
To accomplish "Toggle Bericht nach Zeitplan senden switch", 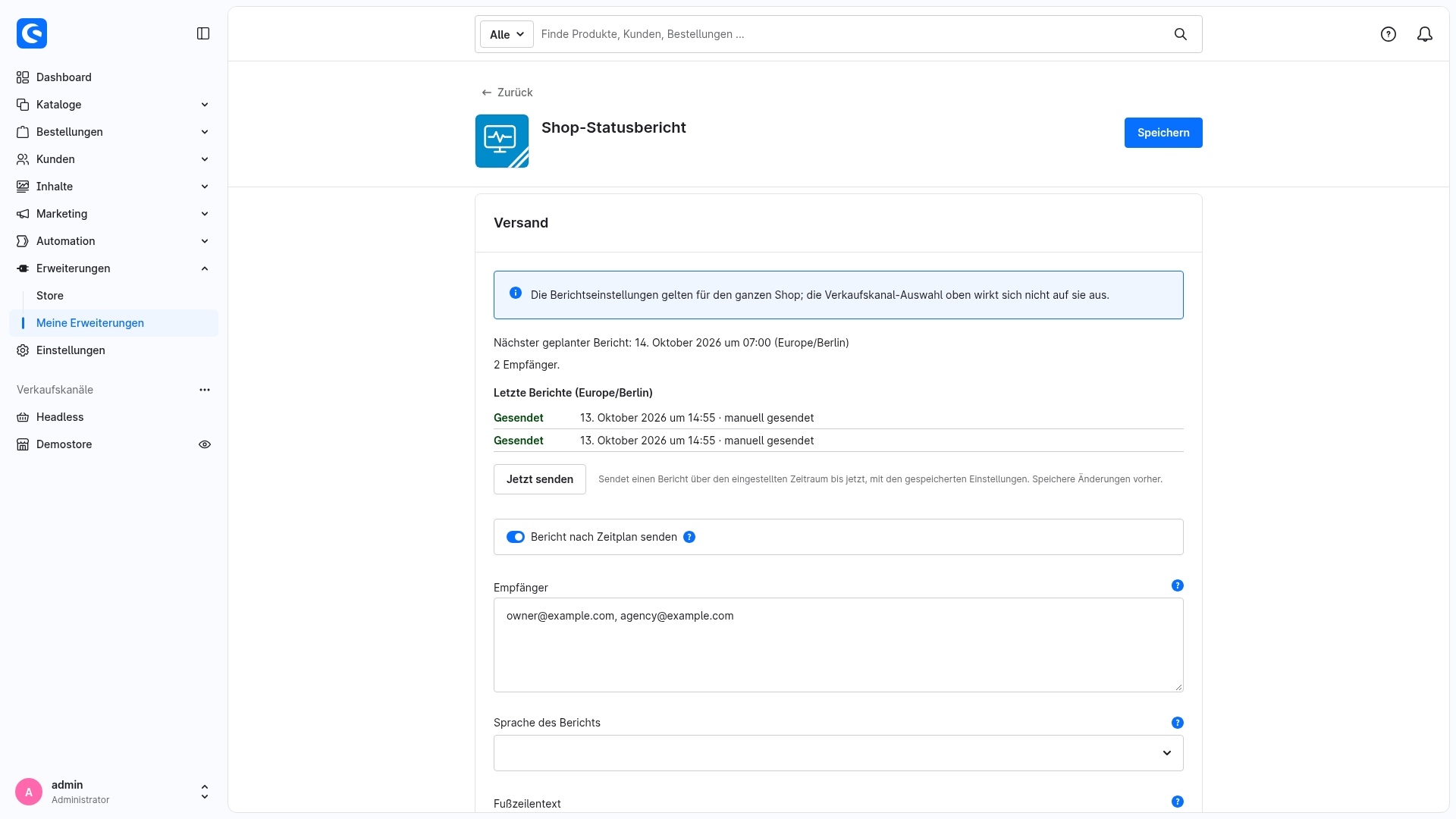I will (x=516, y=537).
